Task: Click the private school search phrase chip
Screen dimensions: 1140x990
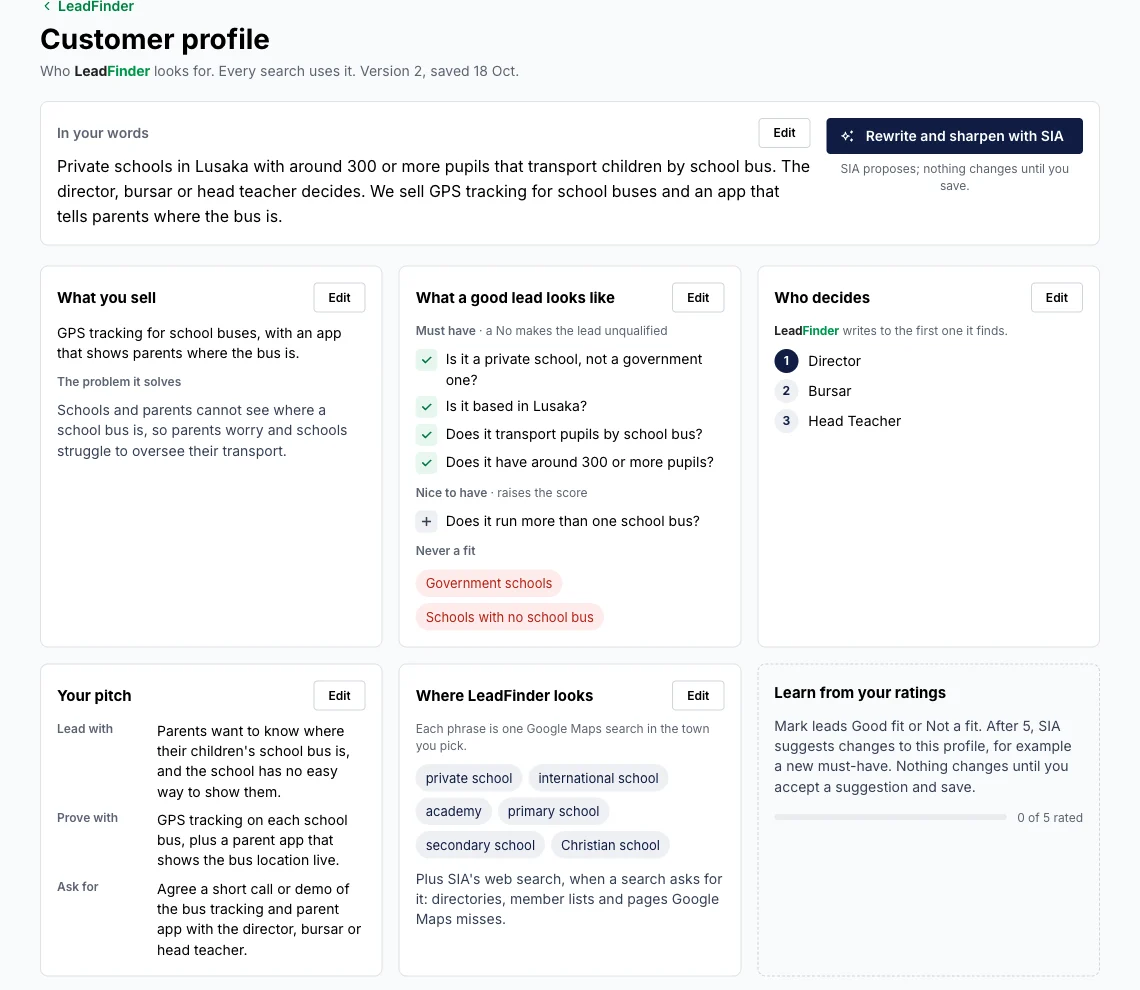Action: point(468,778)
